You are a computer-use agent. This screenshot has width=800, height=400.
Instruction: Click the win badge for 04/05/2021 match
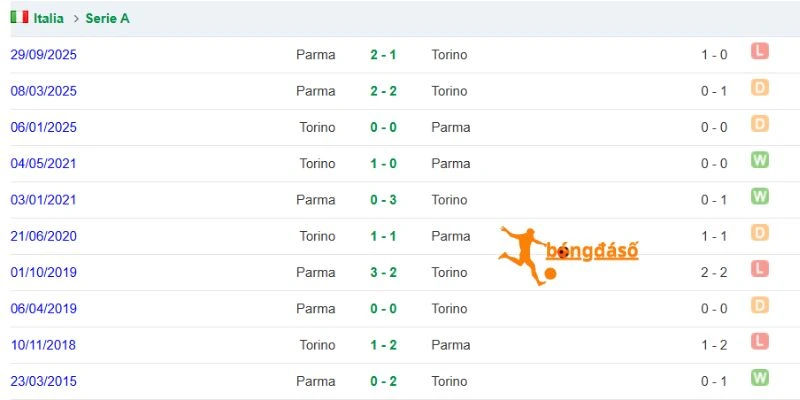[x=759, y=160]
